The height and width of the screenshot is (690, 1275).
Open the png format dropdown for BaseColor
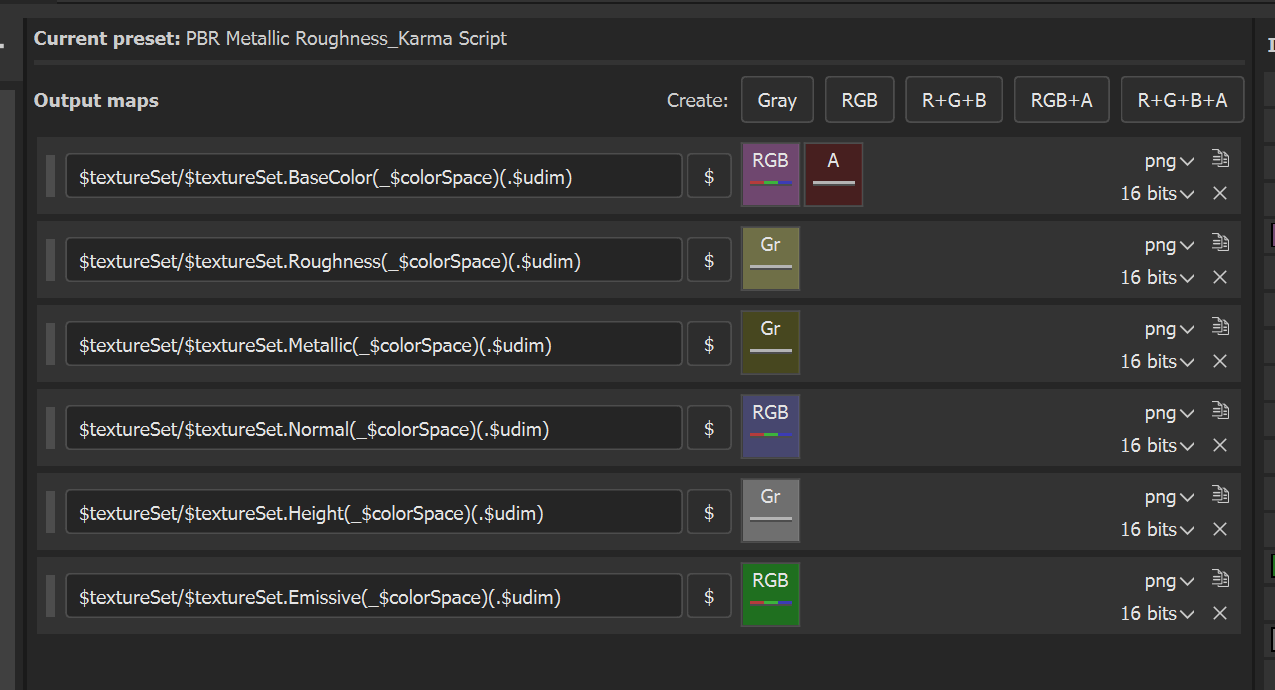(1169, 160)
